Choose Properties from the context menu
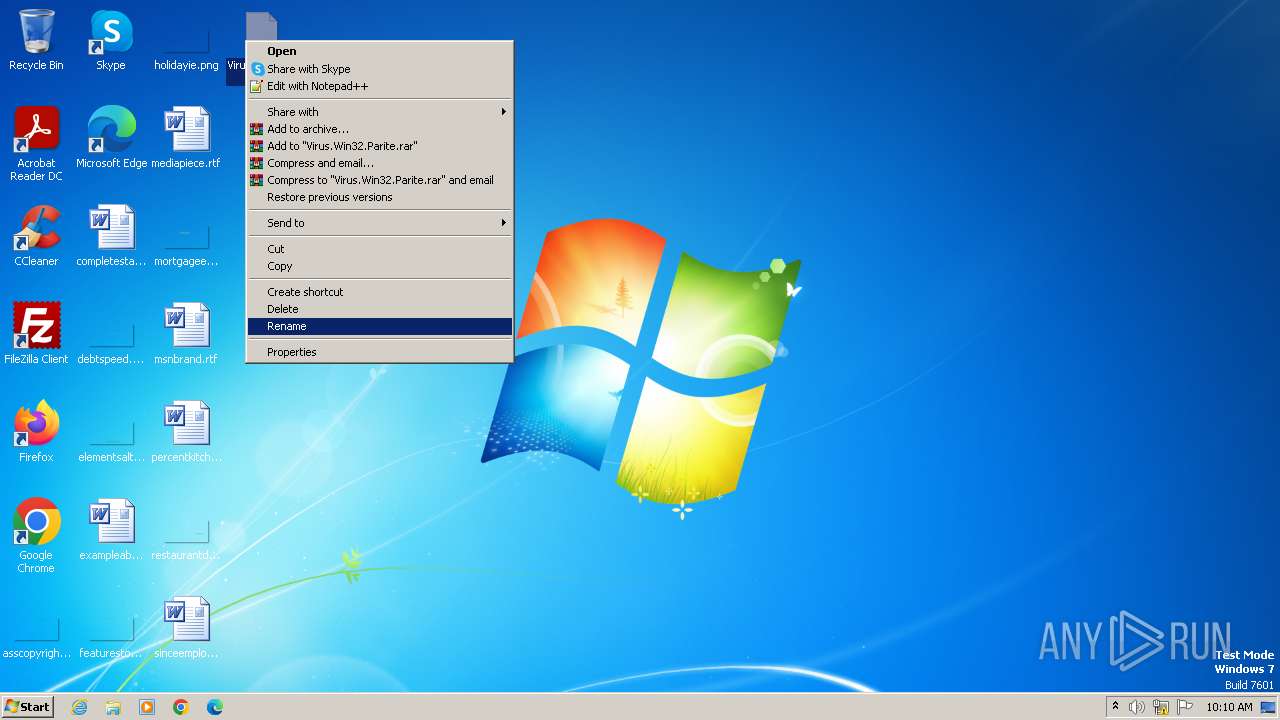1280x720 pixels. click(x=380, y=352)
